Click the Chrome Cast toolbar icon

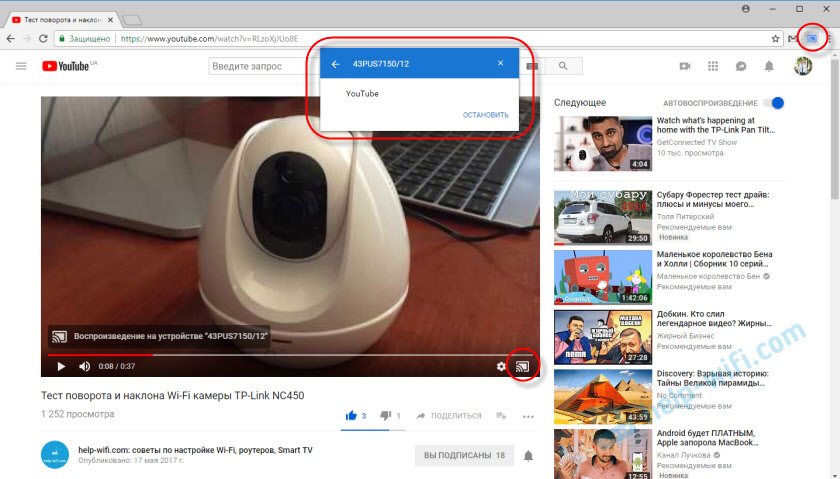(812, 39)
